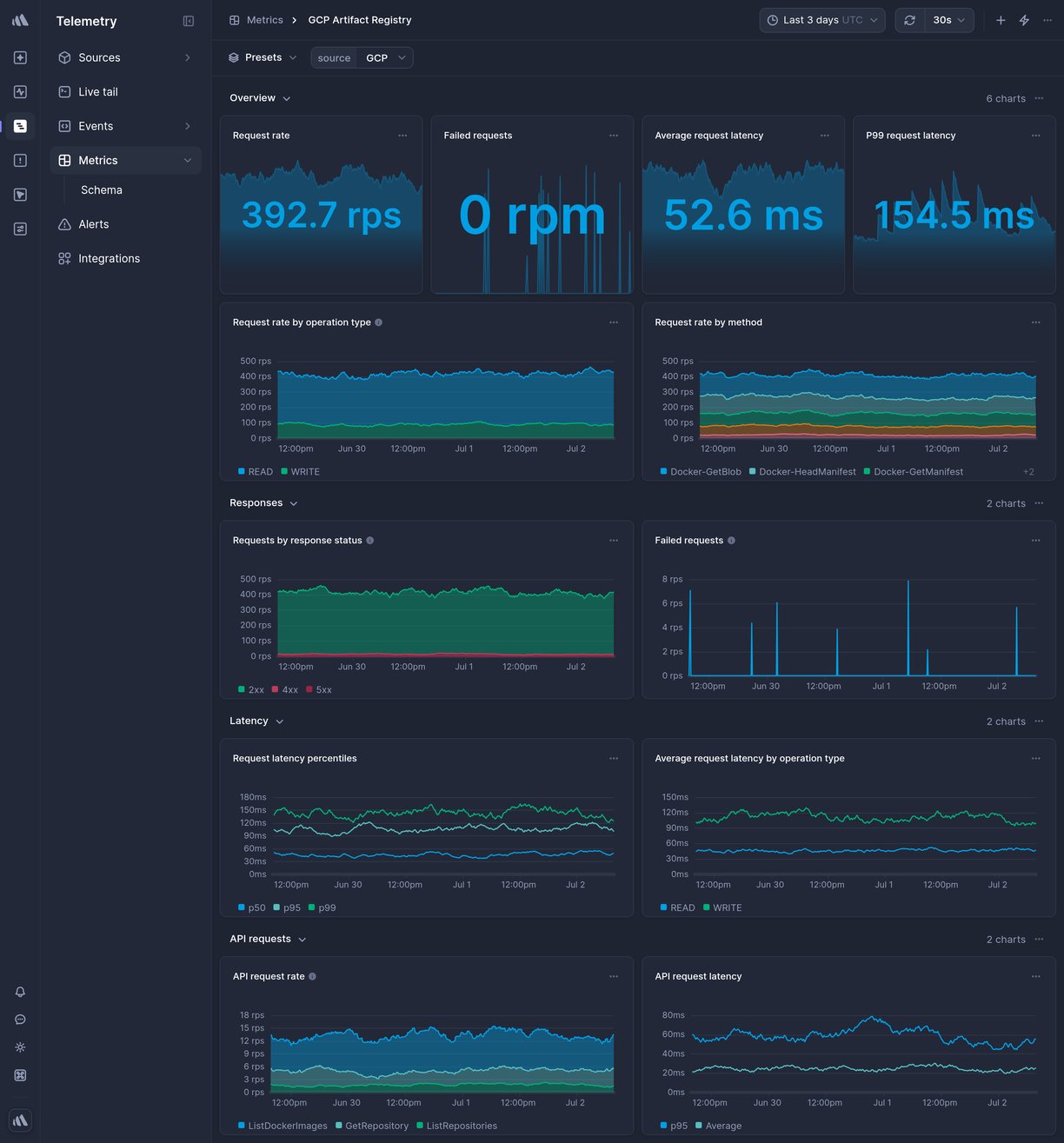Viewport: 1064px width, 1143px height.
Task: Open the Last 3 days time range dropdown
Action: click(822, 20)
